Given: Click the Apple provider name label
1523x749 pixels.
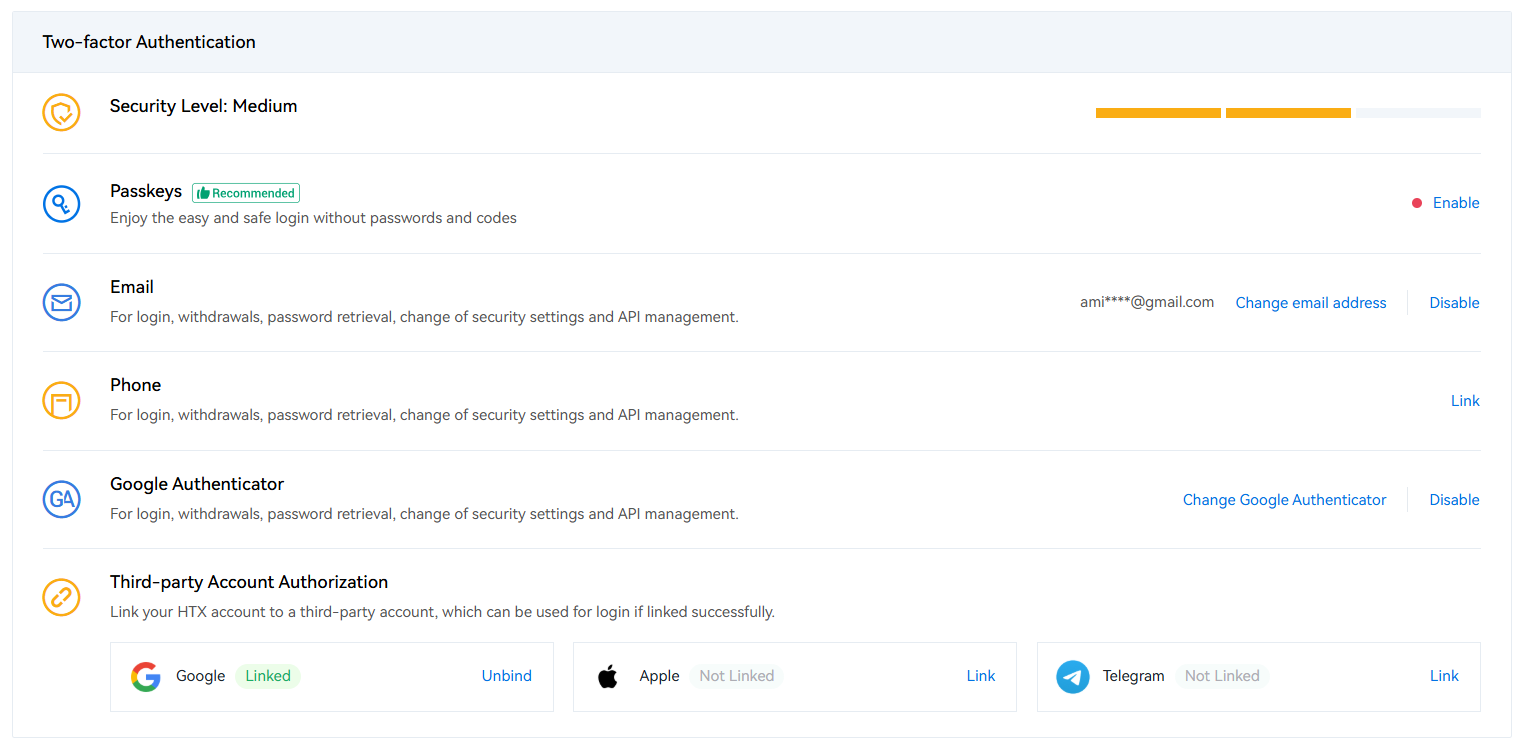Looking at the screenshot, I should (x=659, y=676).
